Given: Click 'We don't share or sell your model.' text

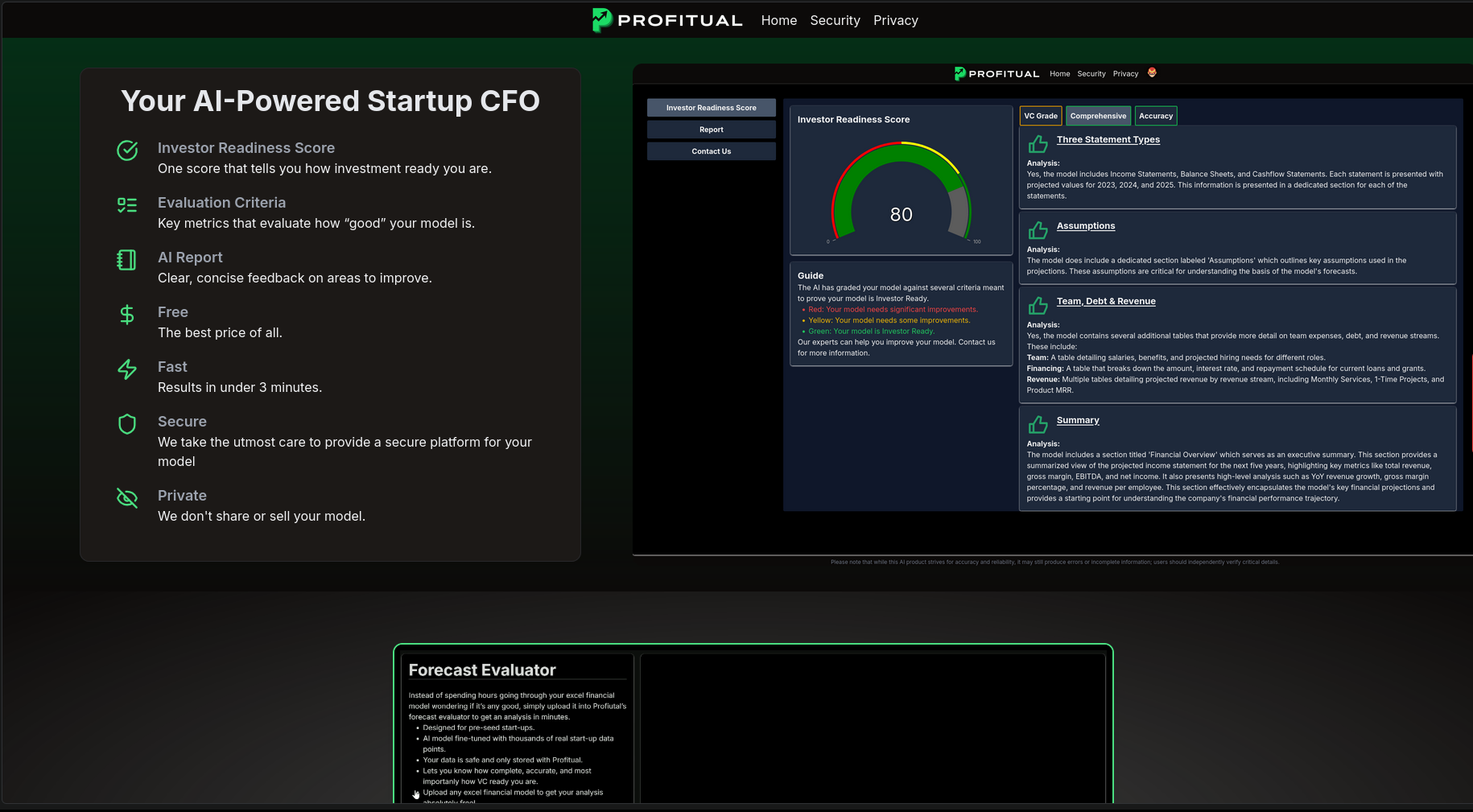Looking at the screenshot, I should 262,516.
